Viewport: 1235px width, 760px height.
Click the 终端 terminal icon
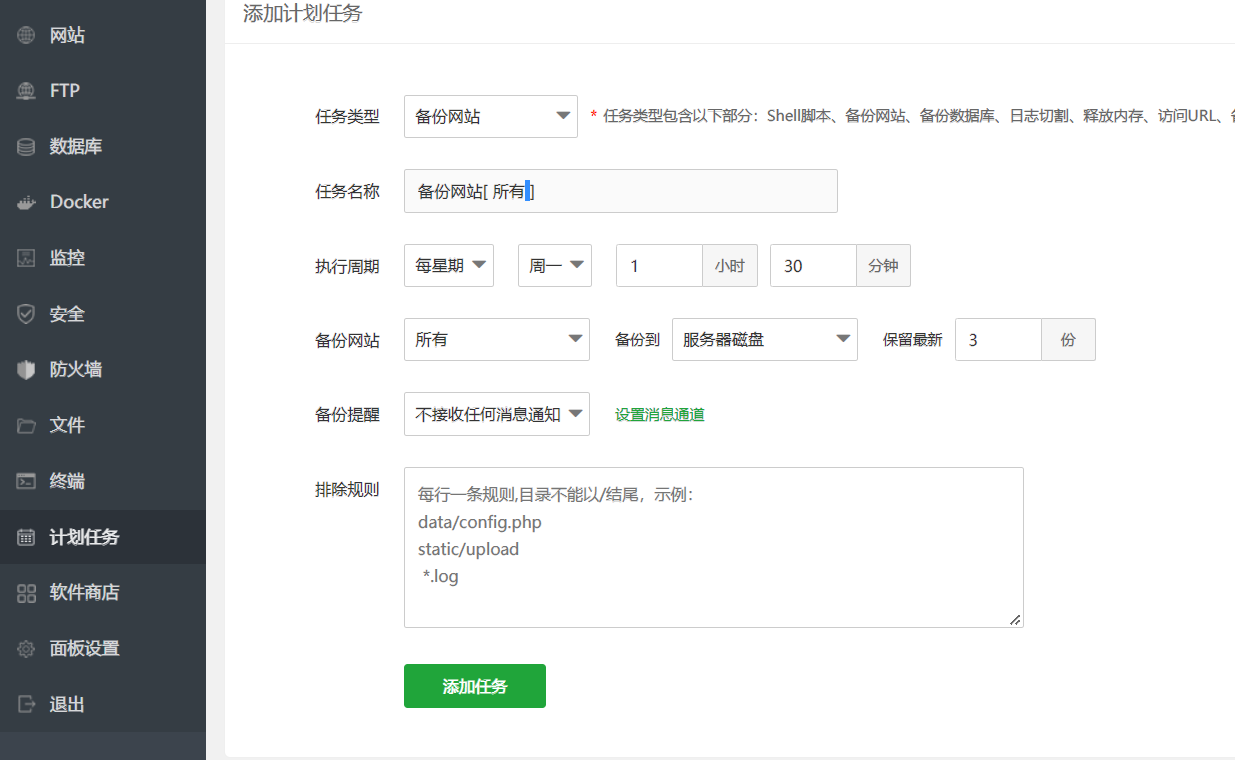point(26,481)
